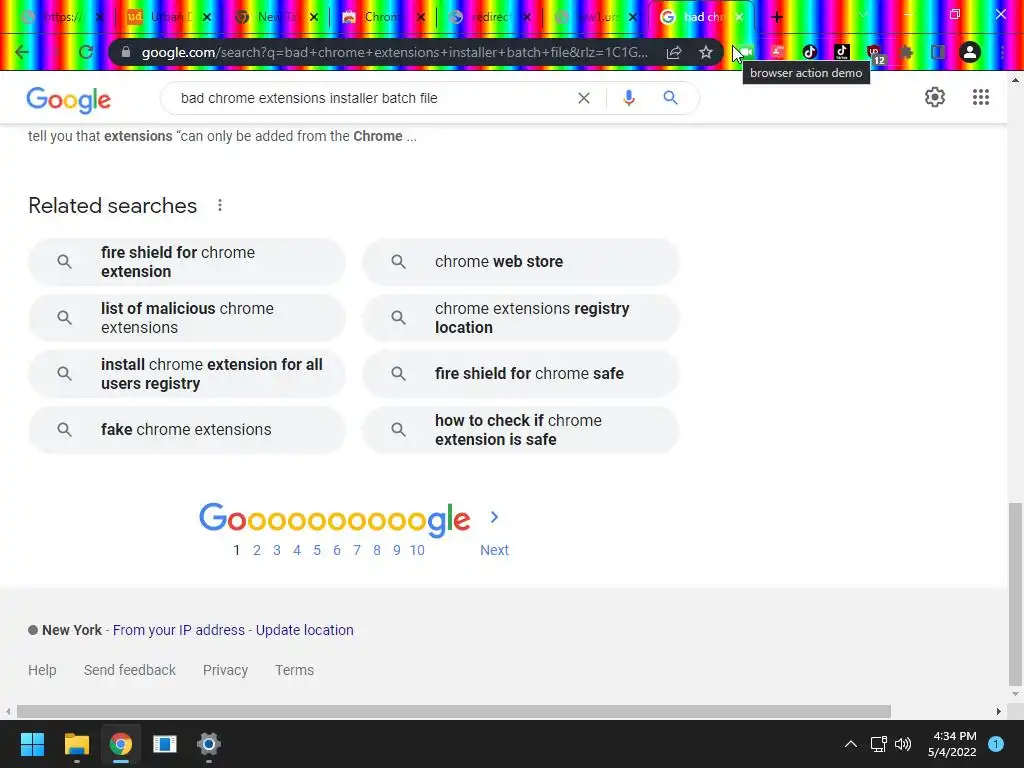
Task: Close the active bad chrome tab
Action: click(x=739, y=18)
